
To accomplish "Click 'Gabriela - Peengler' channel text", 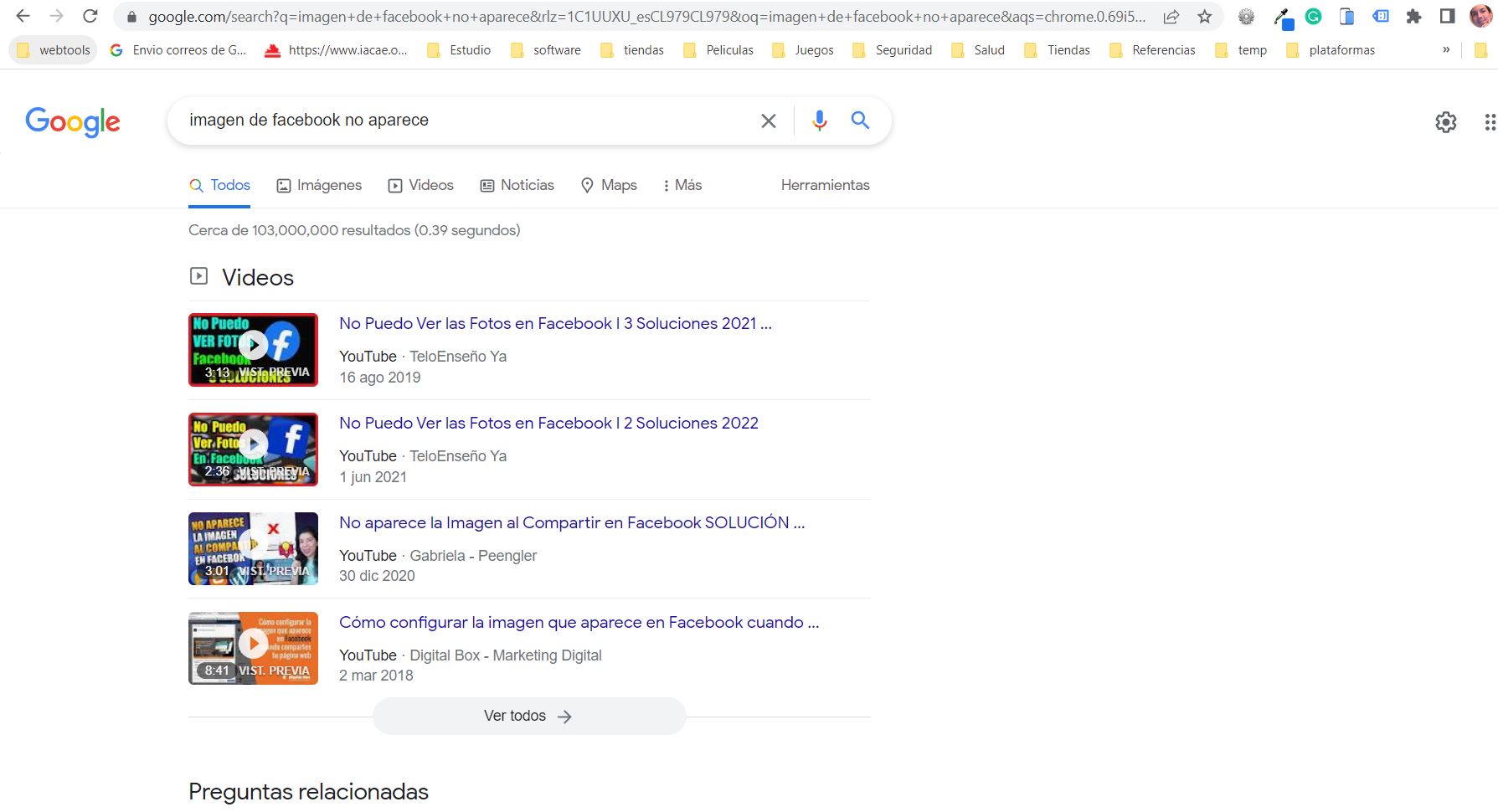I will pyautogui.click(x=473, y=556).
